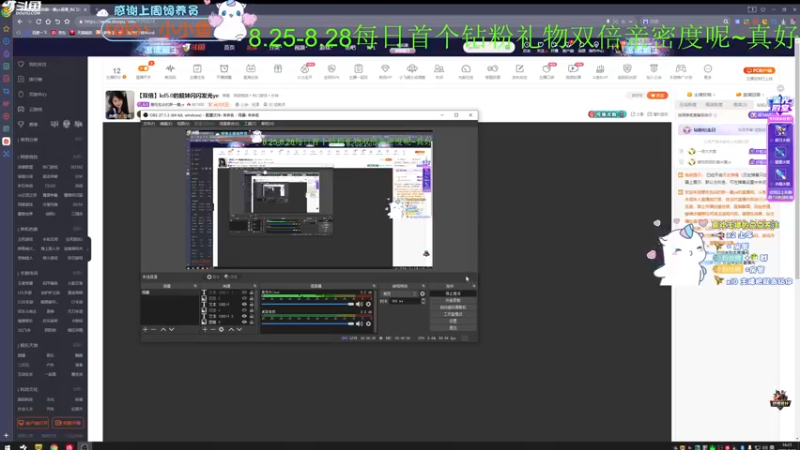Open the Windows Start button
The height and width of the screenshot is (450, 800).
pos(7,446)
